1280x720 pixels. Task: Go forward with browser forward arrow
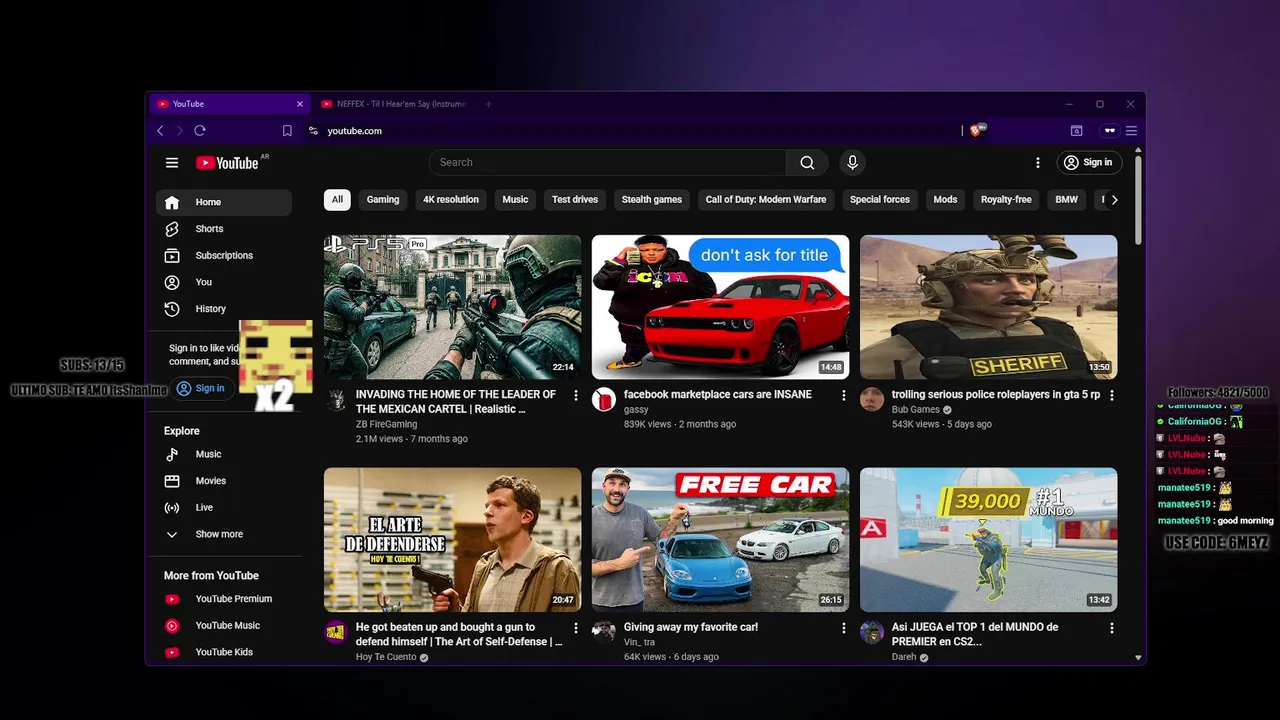pyautogui.click(x=180, y=131)
